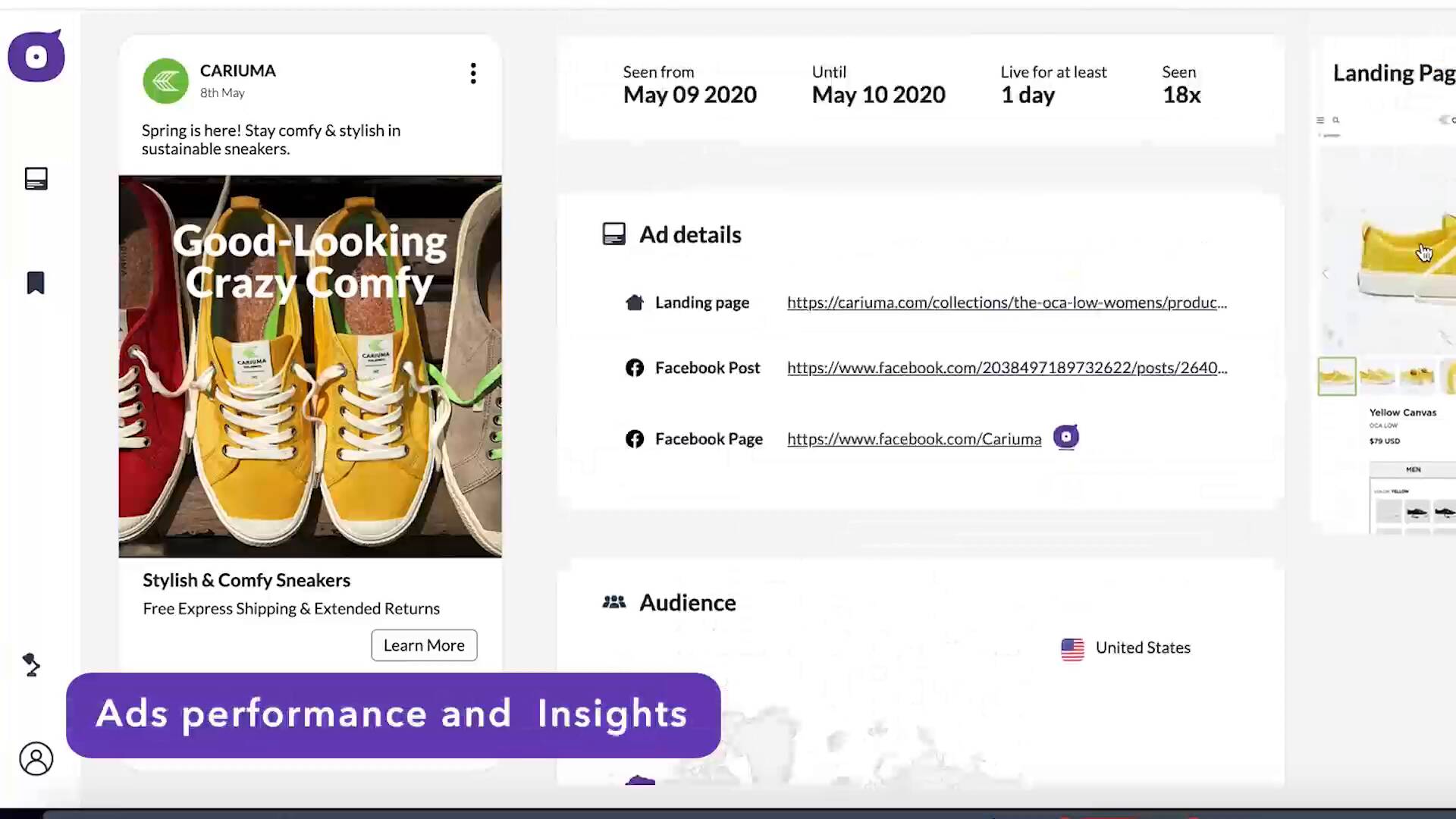The width and height of the screenshot is (1456, 819).
Task: Click the purple app logo in sidebar
Action: pos(36,56)
